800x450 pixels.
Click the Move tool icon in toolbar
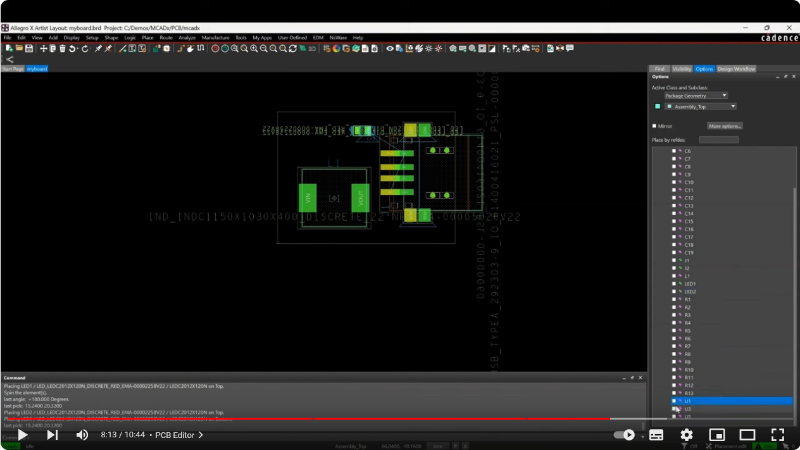43,48
